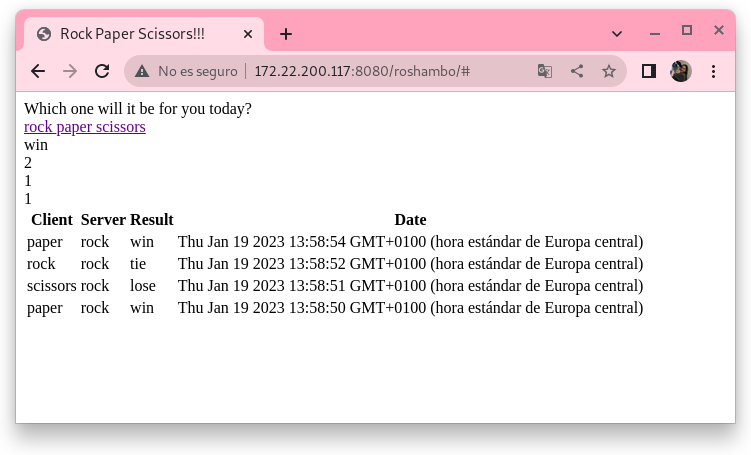
Task: Click the Date column header
Action: point(410,220)
